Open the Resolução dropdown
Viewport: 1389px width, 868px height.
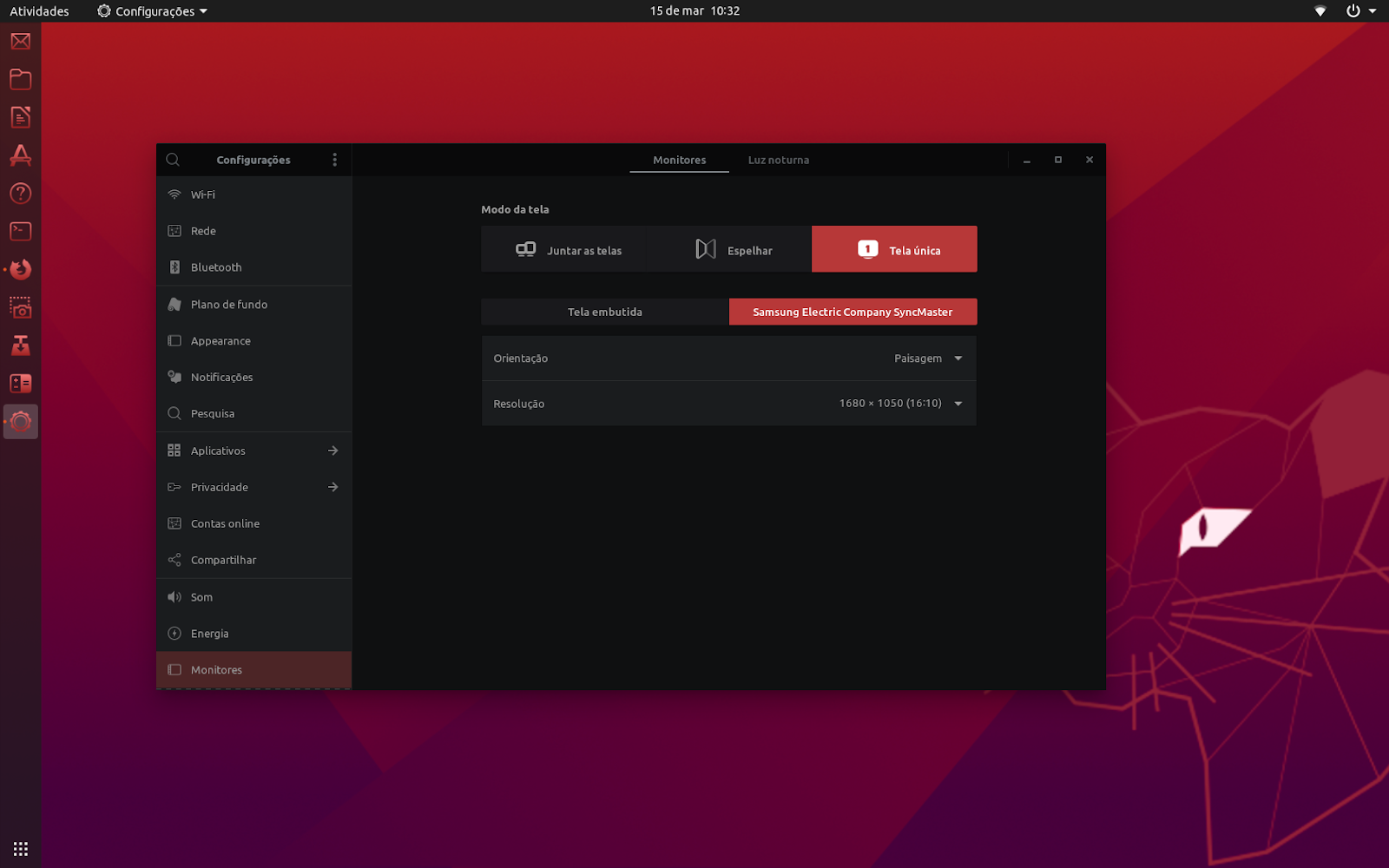pos(899,403)
